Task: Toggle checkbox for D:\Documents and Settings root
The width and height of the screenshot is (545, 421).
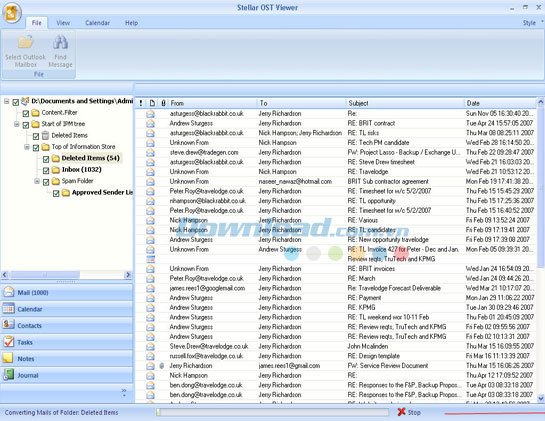Action: pyautogui.click(x=16, y=102)
